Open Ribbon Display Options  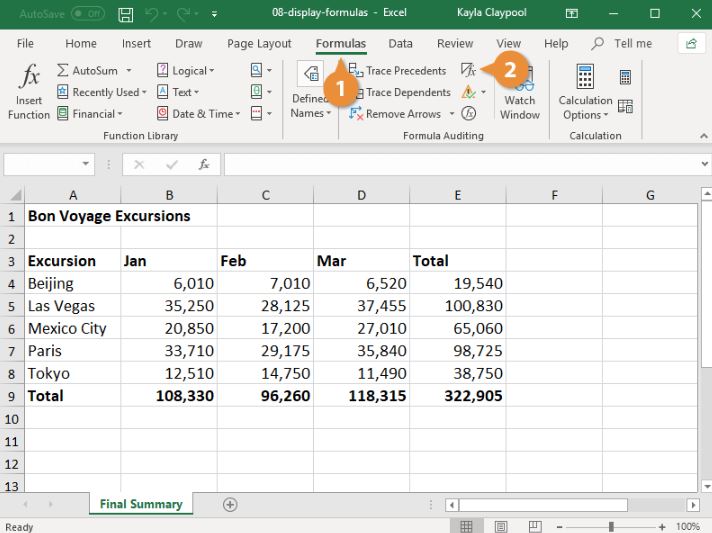point(572,14)
